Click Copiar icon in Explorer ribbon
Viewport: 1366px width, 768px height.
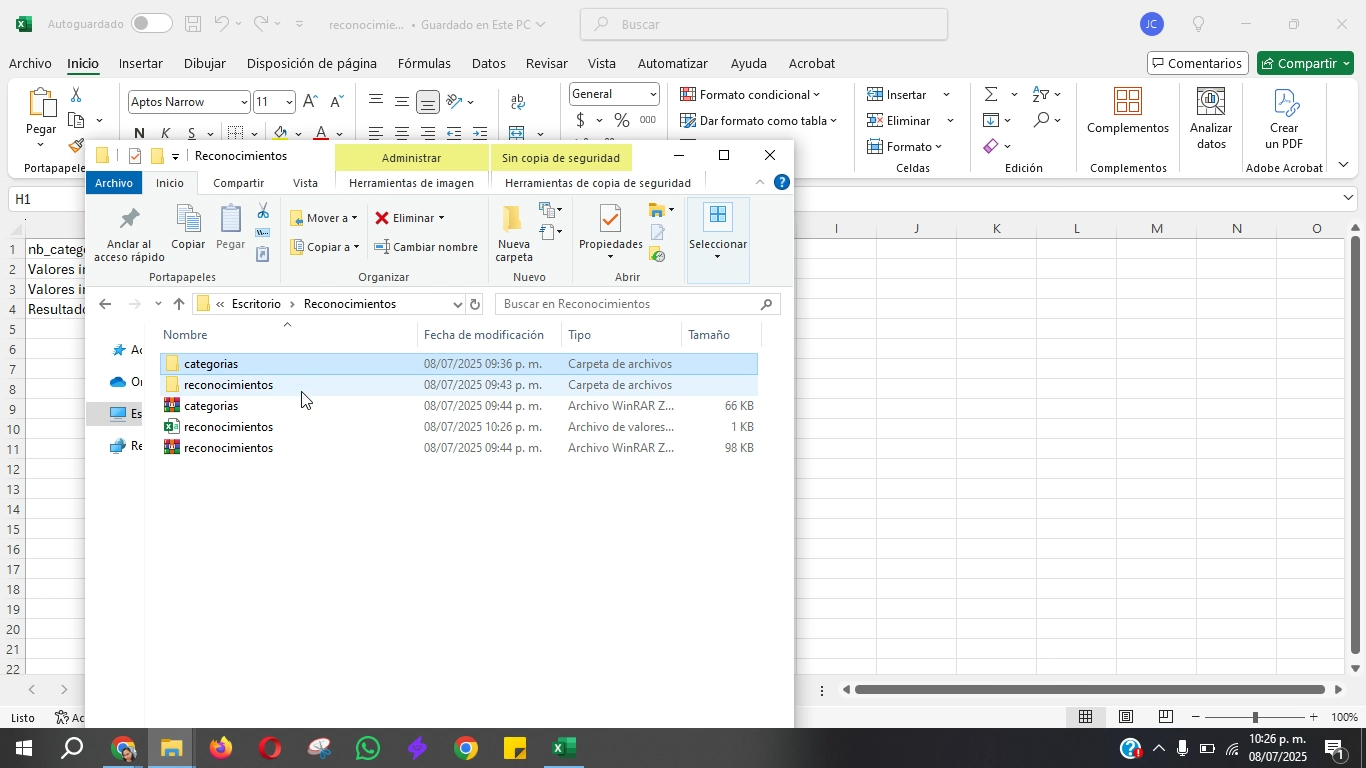188,227
